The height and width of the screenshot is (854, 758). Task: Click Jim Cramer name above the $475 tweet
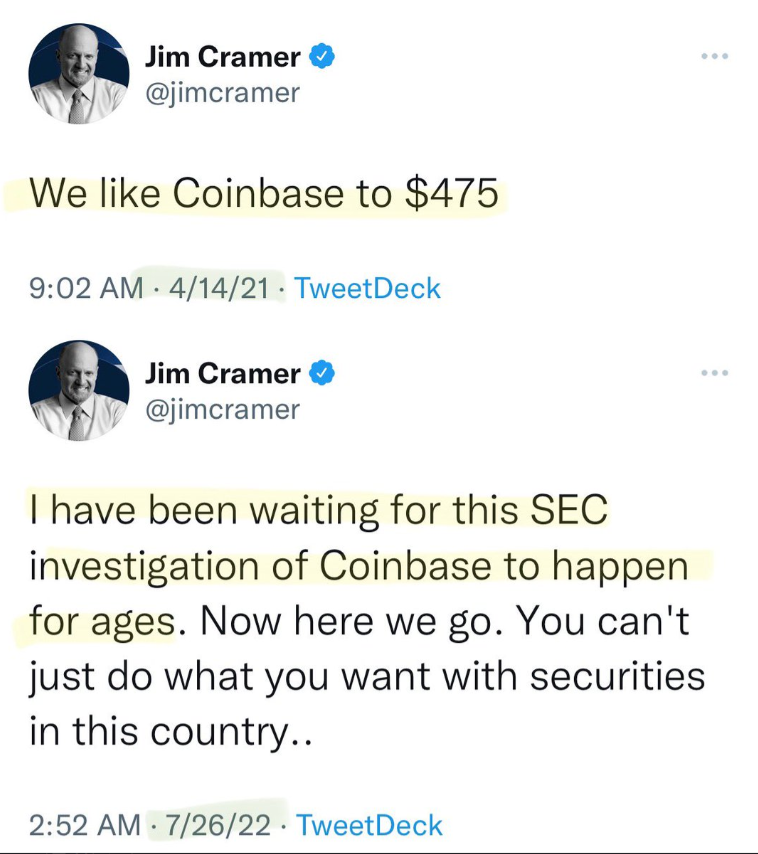click(222, 58)
